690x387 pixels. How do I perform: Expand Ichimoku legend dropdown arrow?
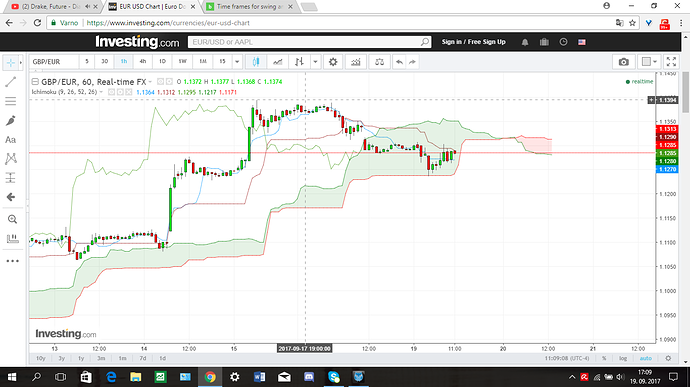click(101, 92)
